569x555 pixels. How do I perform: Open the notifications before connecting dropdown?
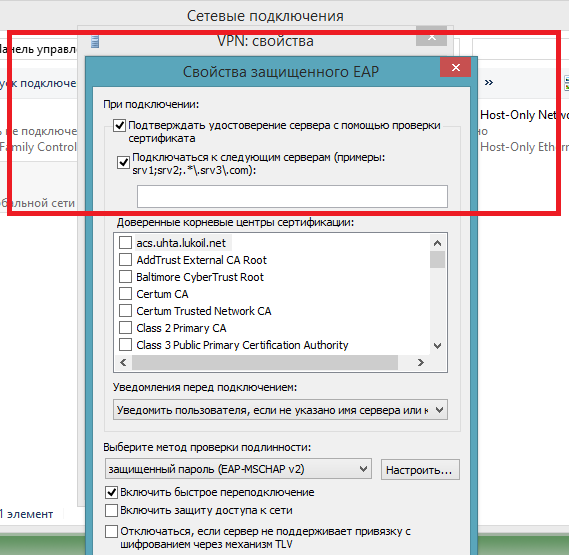[280, 410]
